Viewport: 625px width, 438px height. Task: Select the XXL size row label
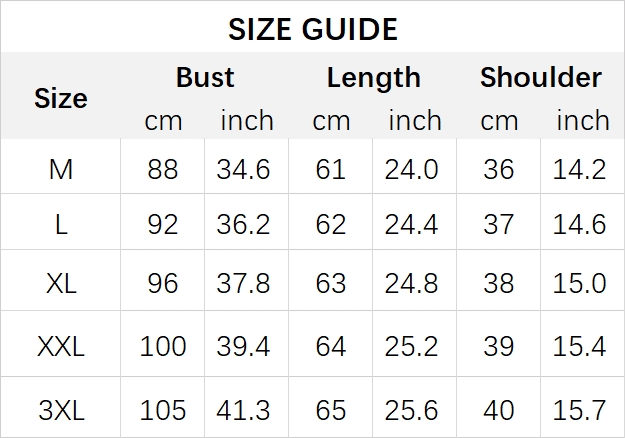tap(61, 347)
